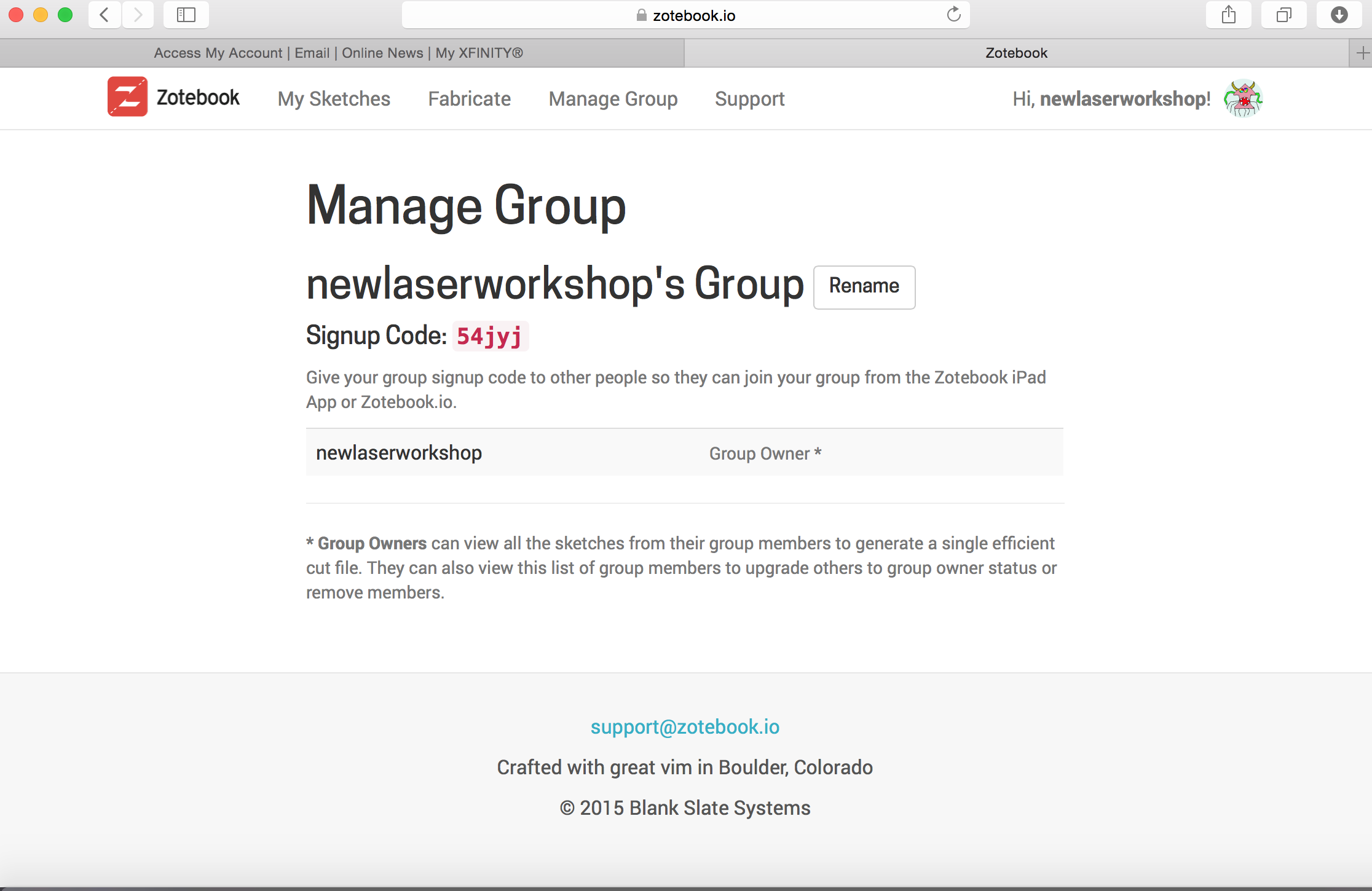
Task: Toggle the Email favorites bar item
Action: (310, 53)
